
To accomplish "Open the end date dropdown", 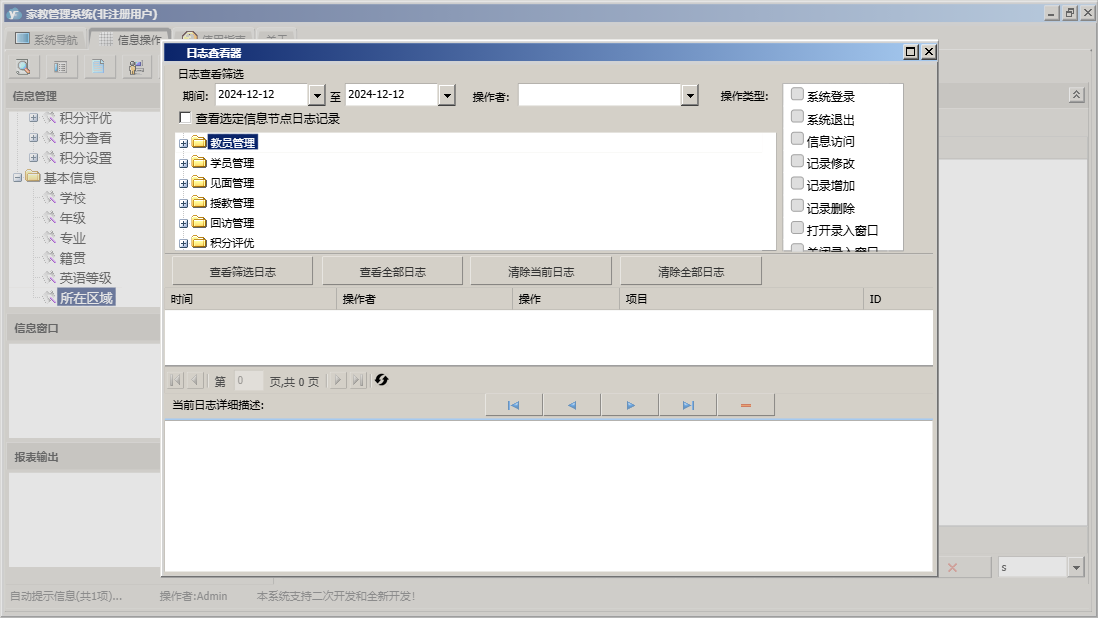I will 447,95.
